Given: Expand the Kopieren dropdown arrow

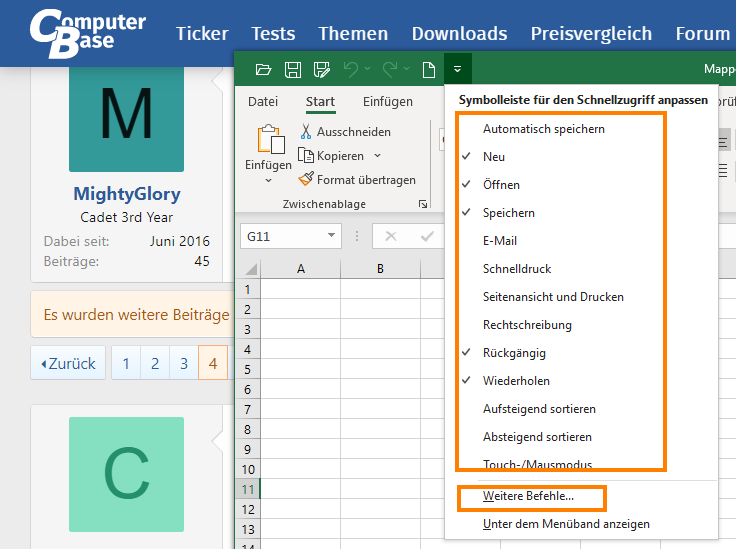Looking at the screenshot, I should click(377, 155).
